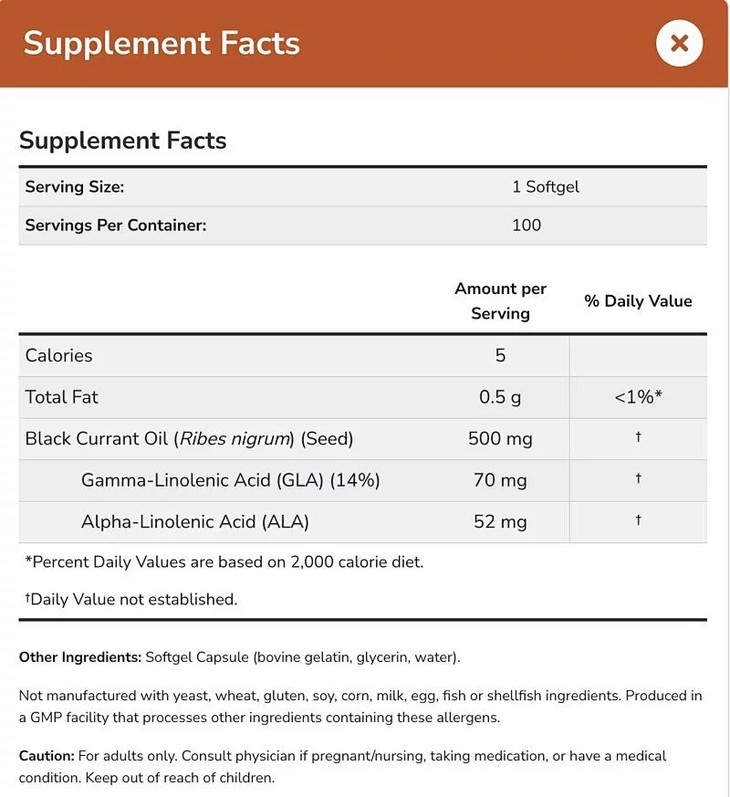
Task: Select the Gamma-Linolenic Acid (GLA) row
Action: (230, 480)
